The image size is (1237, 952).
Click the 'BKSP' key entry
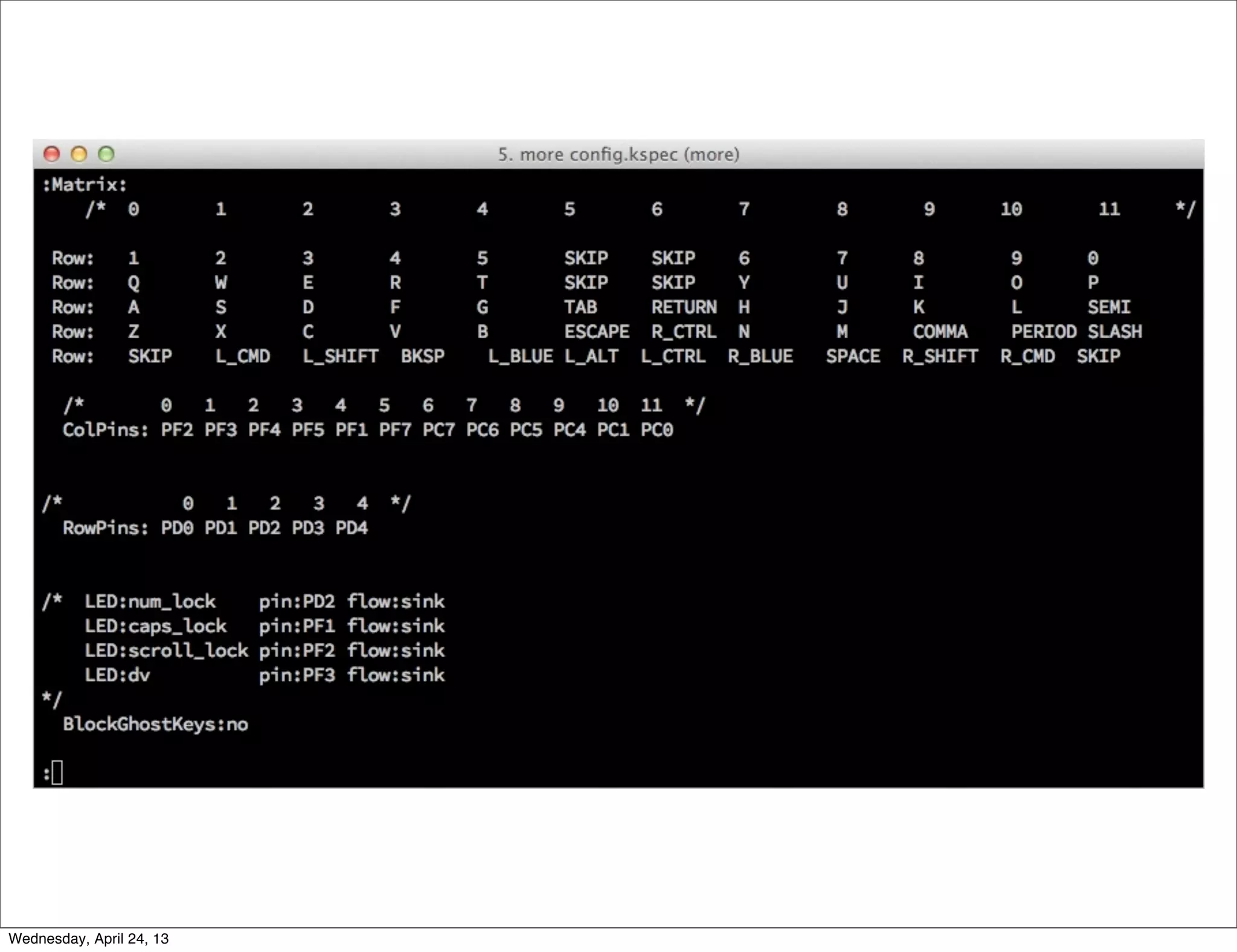click(423, 356)
